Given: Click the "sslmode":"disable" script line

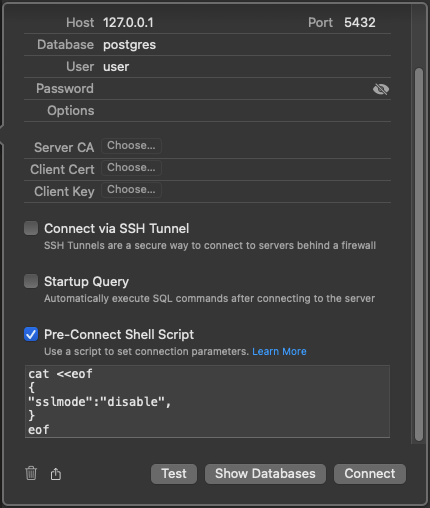Looking at the screenshot, I should 100,402.
